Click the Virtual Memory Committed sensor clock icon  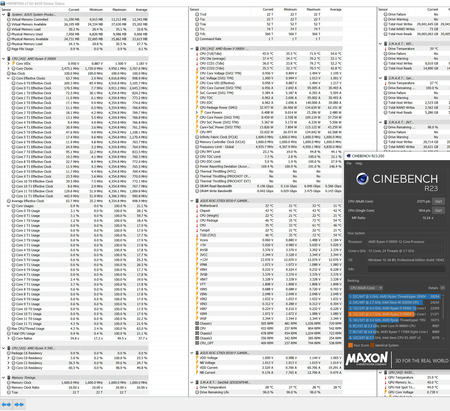pyautogui.click(x=9, y=19)
